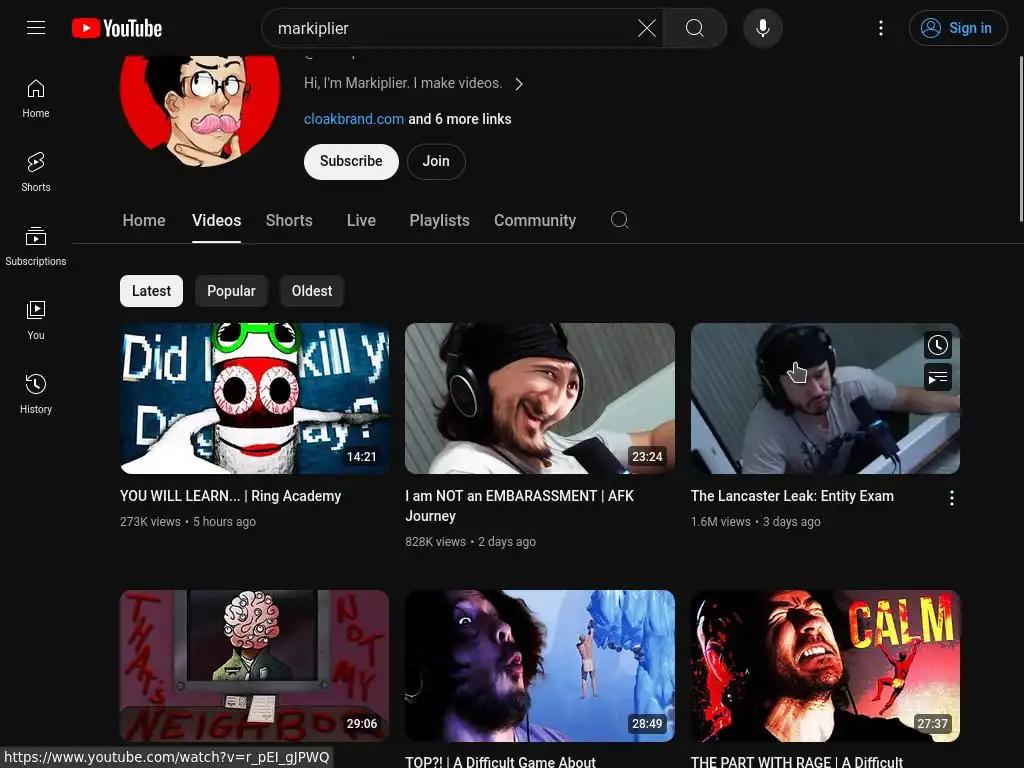Clear the search box with the X
Image resolution: width=1024 pixels, height=768 pixels.
click(x=647, y=28)
